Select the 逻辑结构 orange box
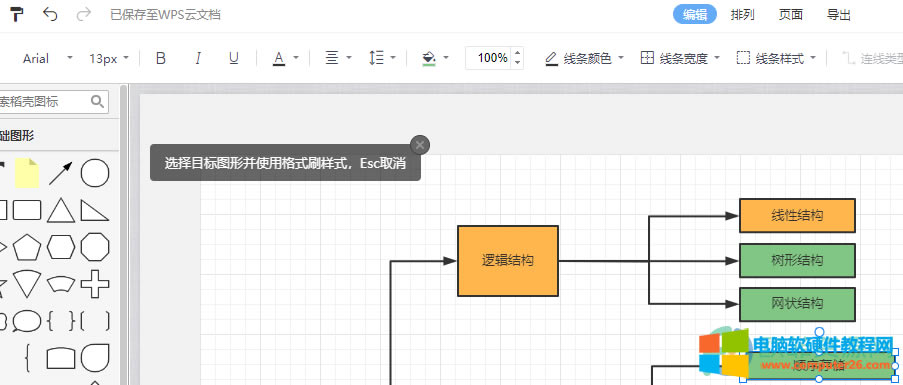This screenshot has height=385, width=903. tap(508, 261)
